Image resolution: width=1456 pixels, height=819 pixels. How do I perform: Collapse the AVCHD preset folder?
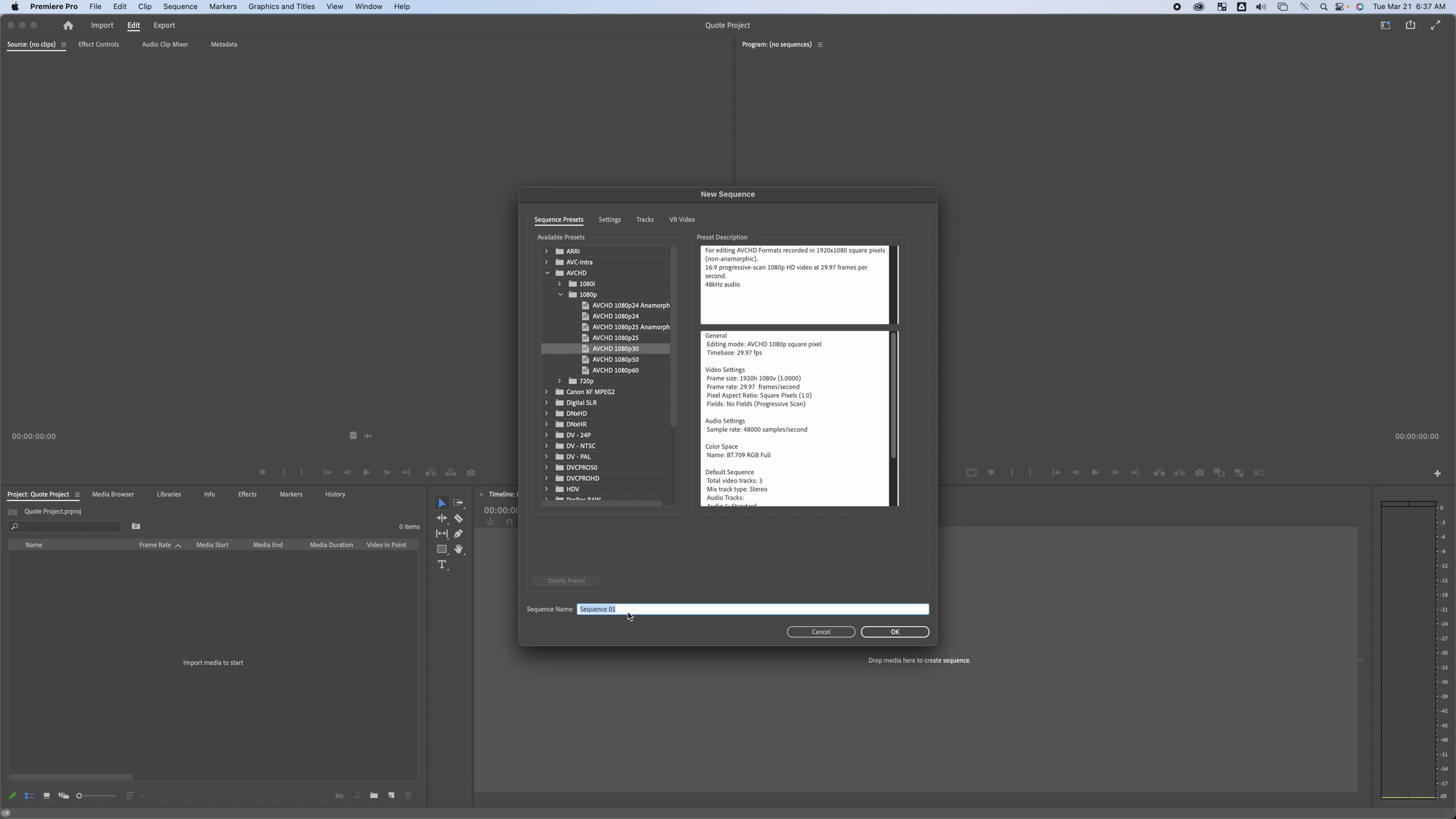point(547,273)
